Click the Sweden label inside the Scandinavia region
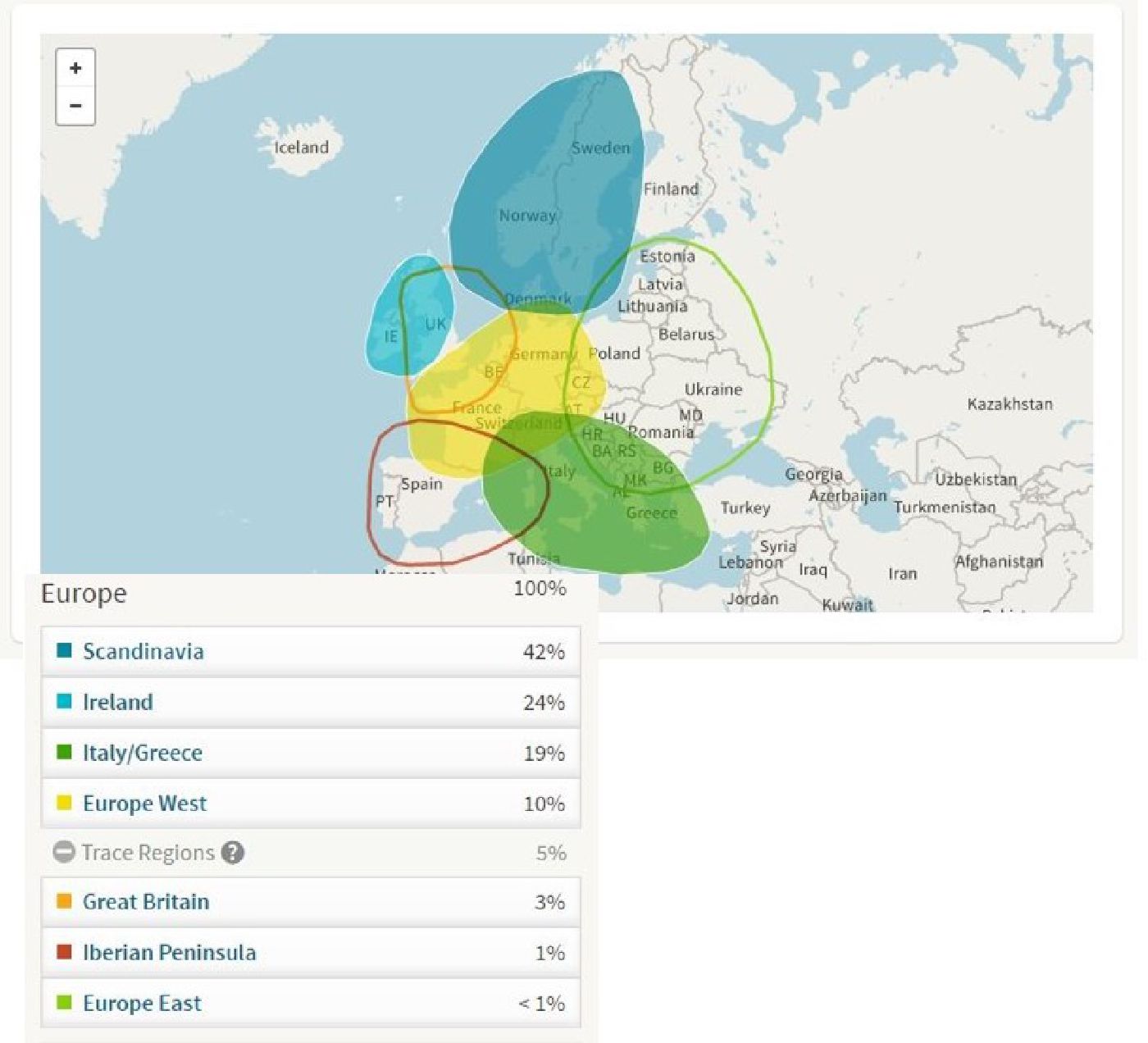 pos(600,148)
